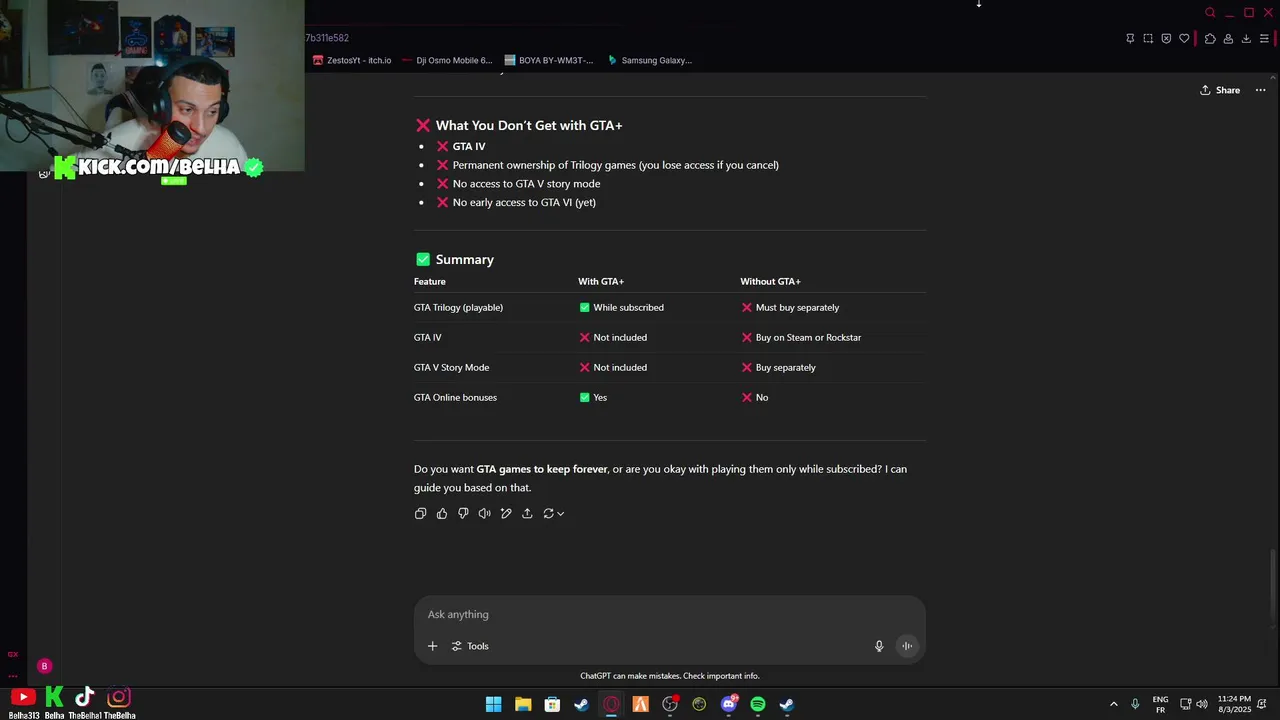Open the Opera GX taskbar icon

pyautogui.click(x=611, y=704)
